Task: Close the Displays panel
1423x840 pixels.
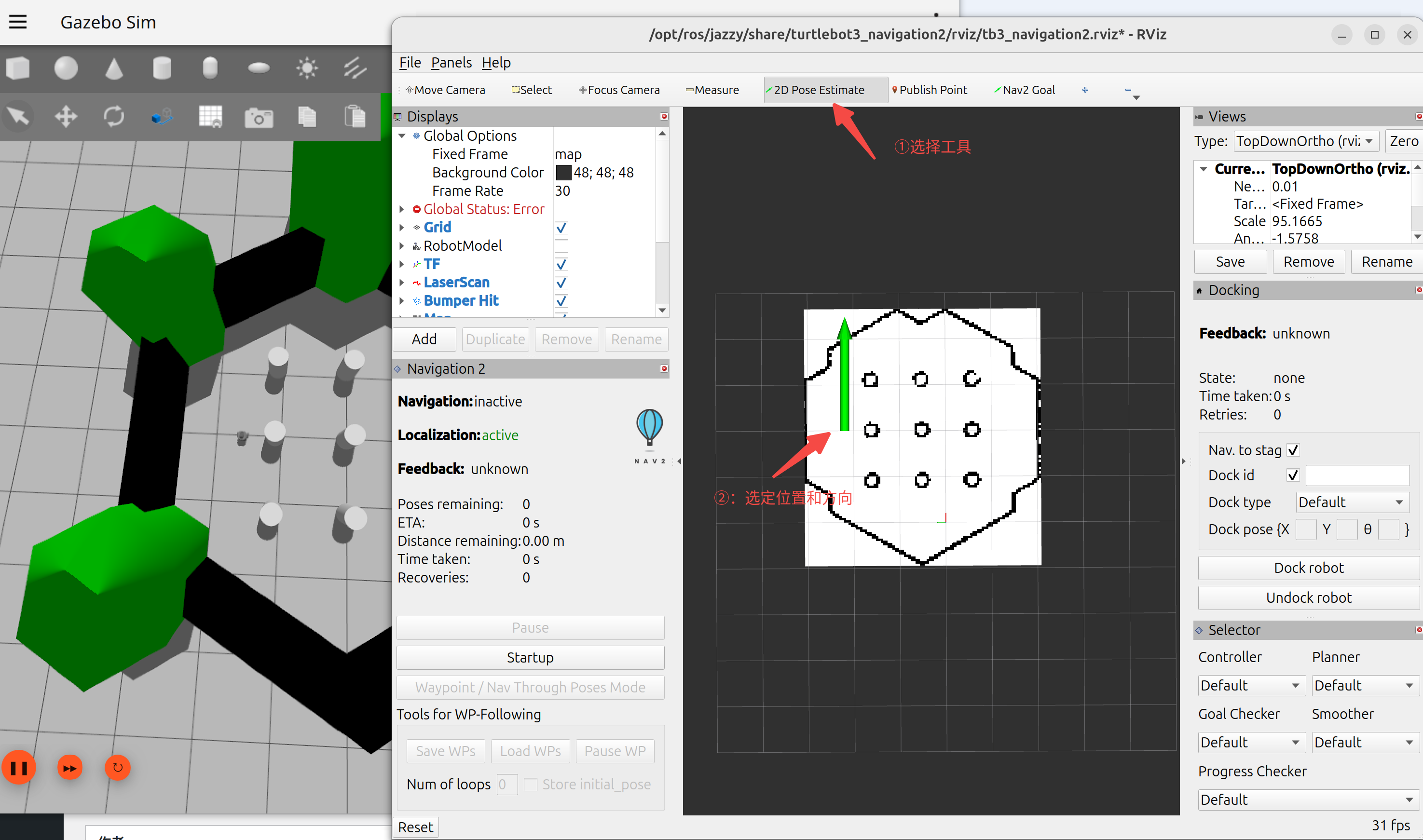Action: click(x=664, y=116)
